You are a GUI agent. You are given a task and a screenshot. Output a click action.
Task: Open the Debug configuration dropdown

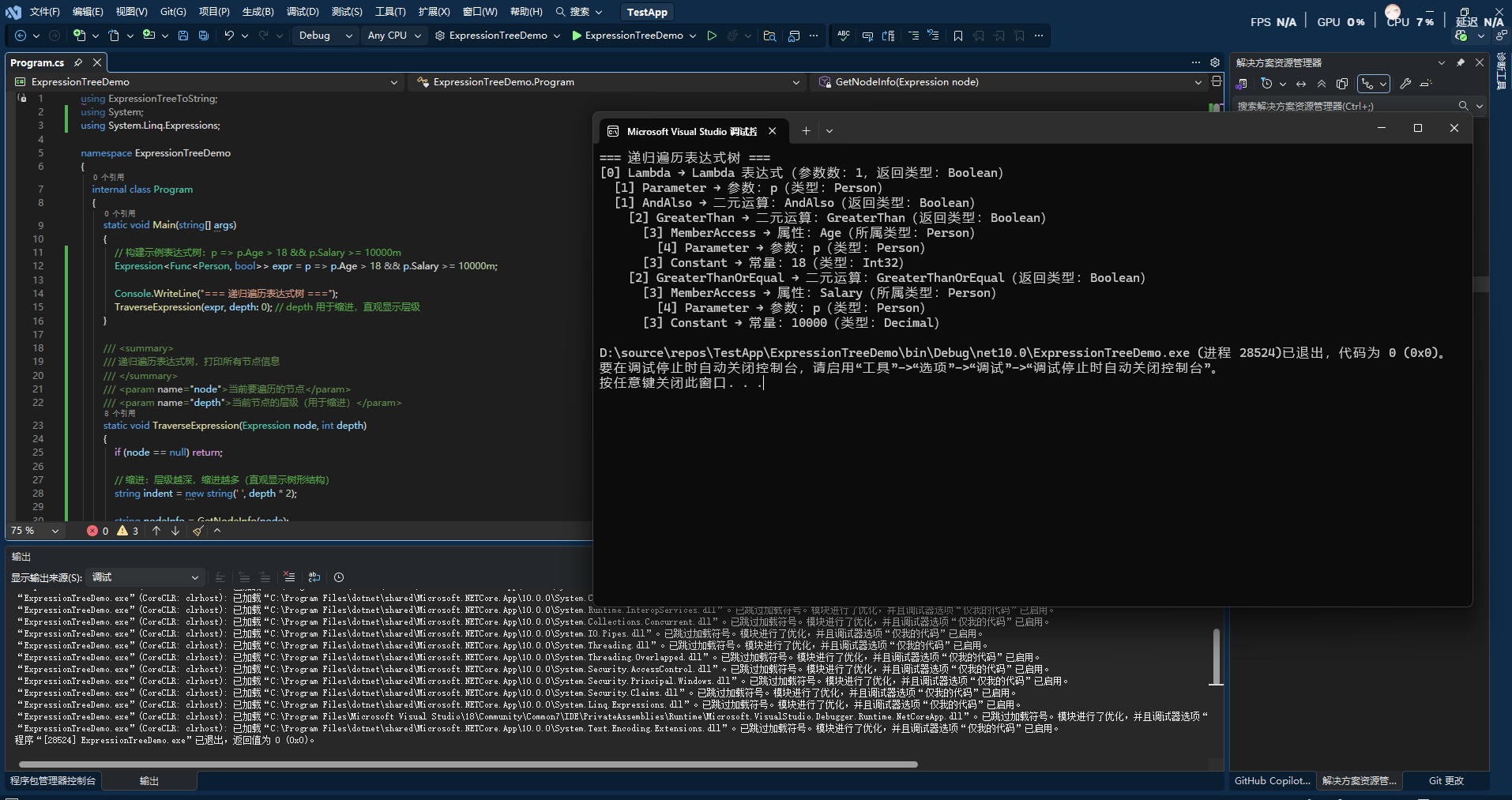click(325, 36)
